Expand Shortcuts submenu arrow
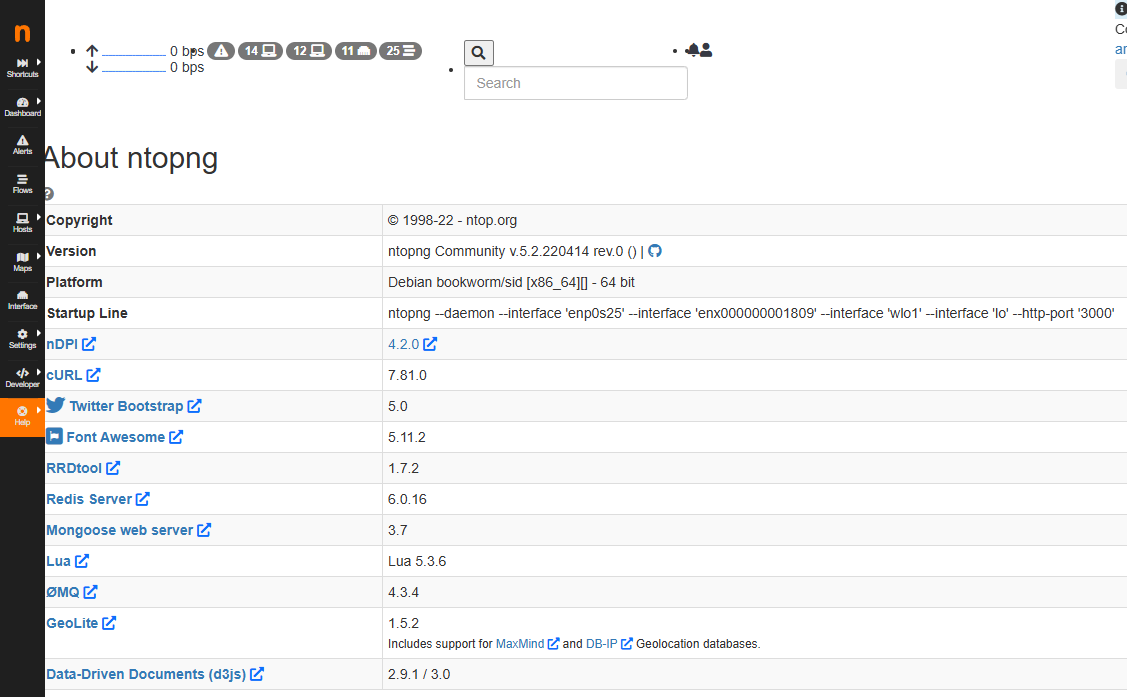Screen dimensions: 1127x697 coord(39,63)
